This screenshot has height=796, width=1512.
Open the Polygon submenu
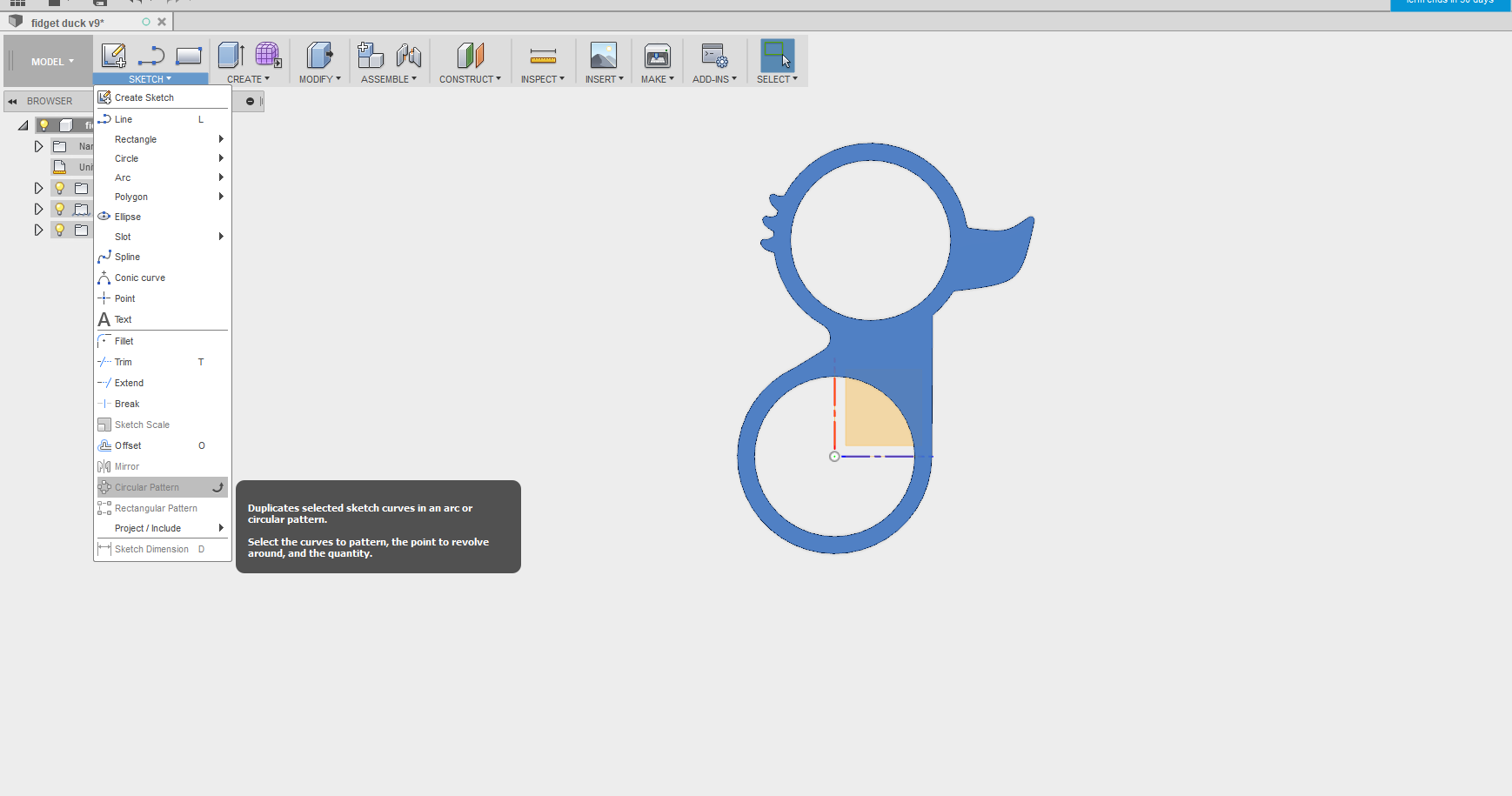[x=163, y=197]
